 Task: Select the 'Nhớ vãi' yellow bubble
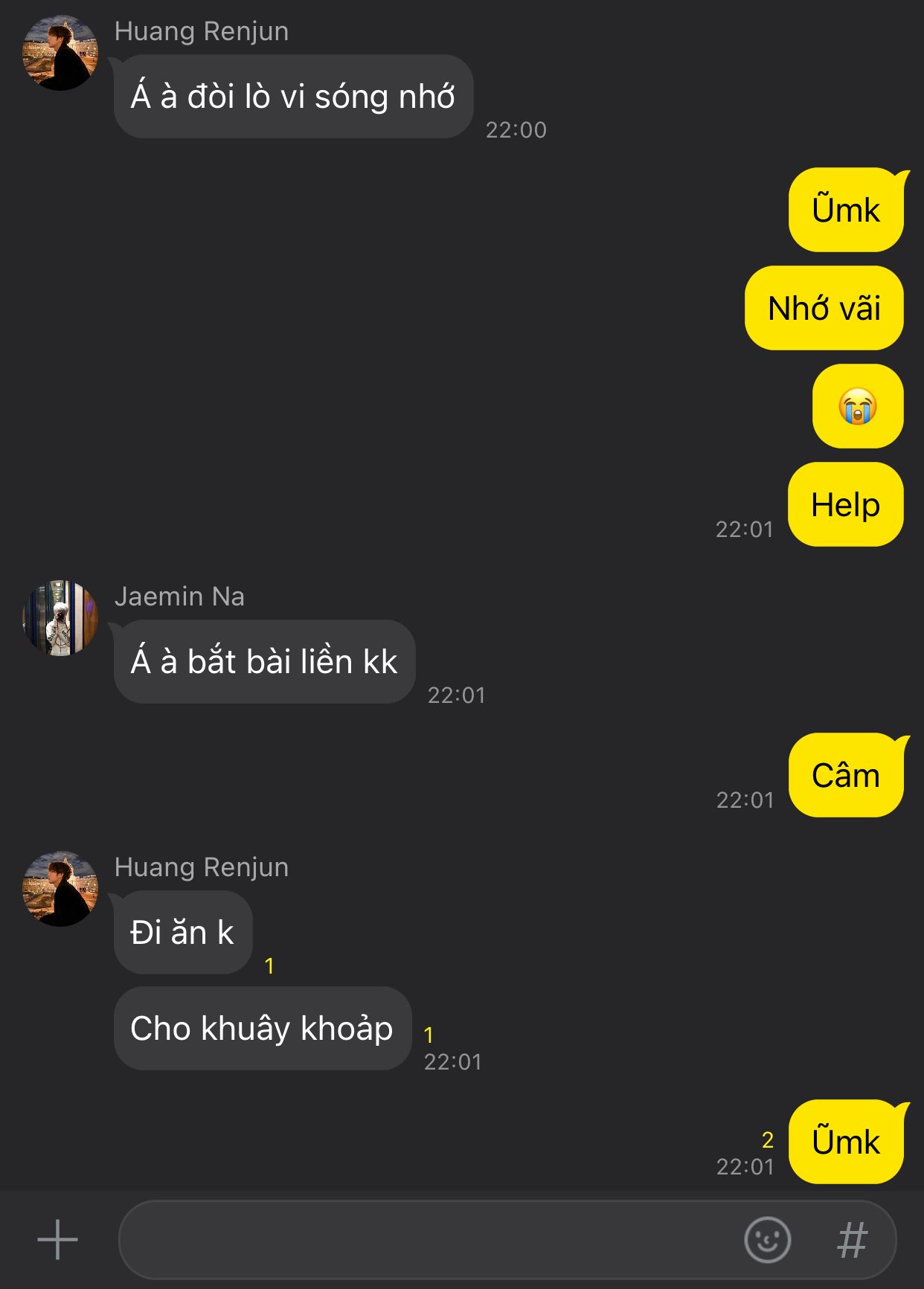click(824, 308)
